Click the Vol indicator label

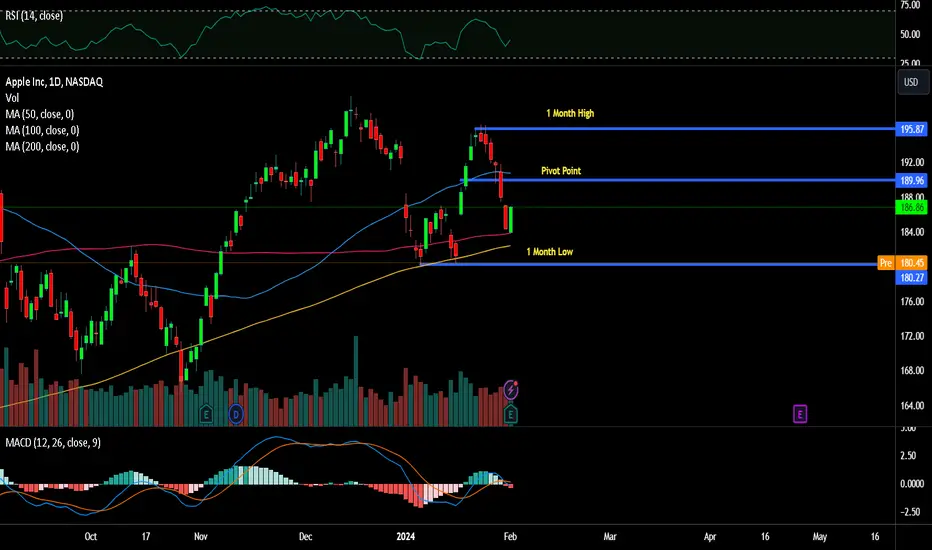pos(12,98)
